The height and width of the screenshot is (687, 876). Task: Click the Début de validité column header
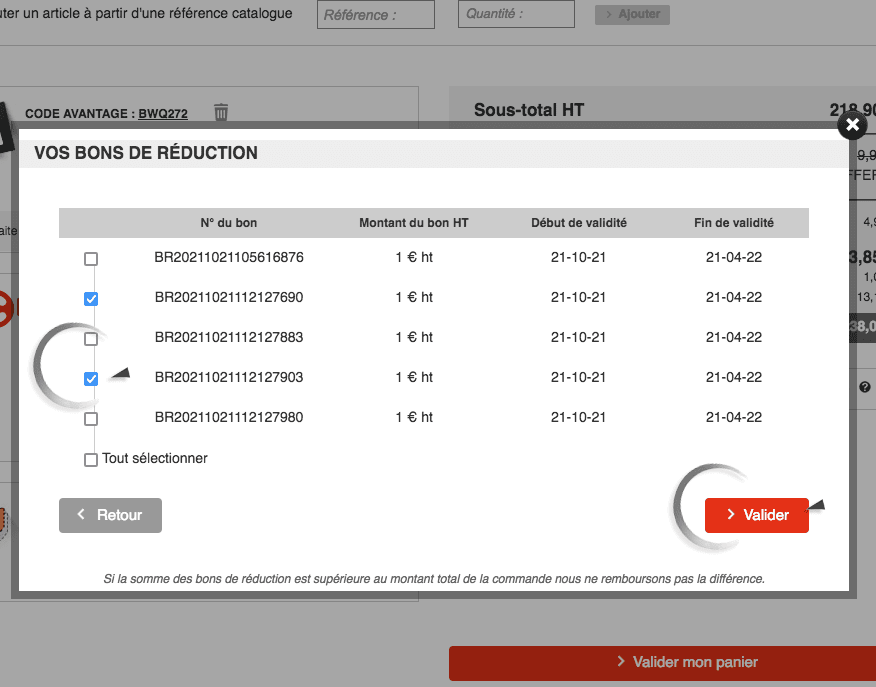[578, 223]
